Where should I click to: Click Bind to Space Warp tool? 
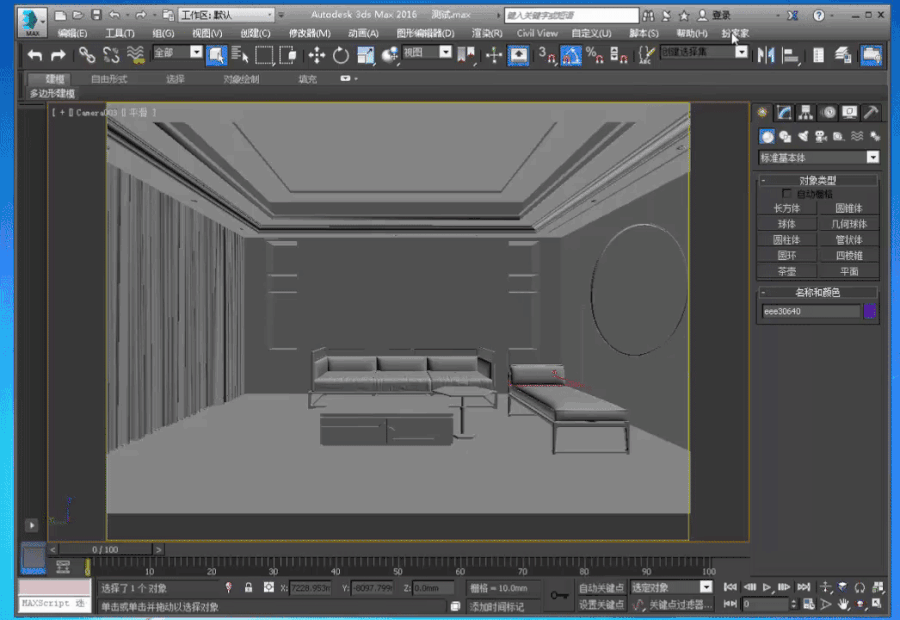(135, 55)
